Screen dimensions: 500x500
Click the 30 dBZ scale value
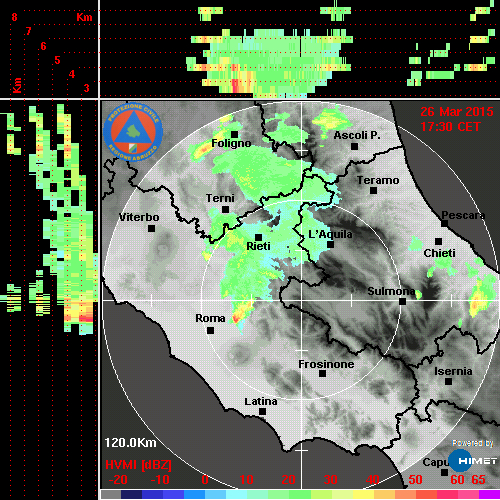331,480
